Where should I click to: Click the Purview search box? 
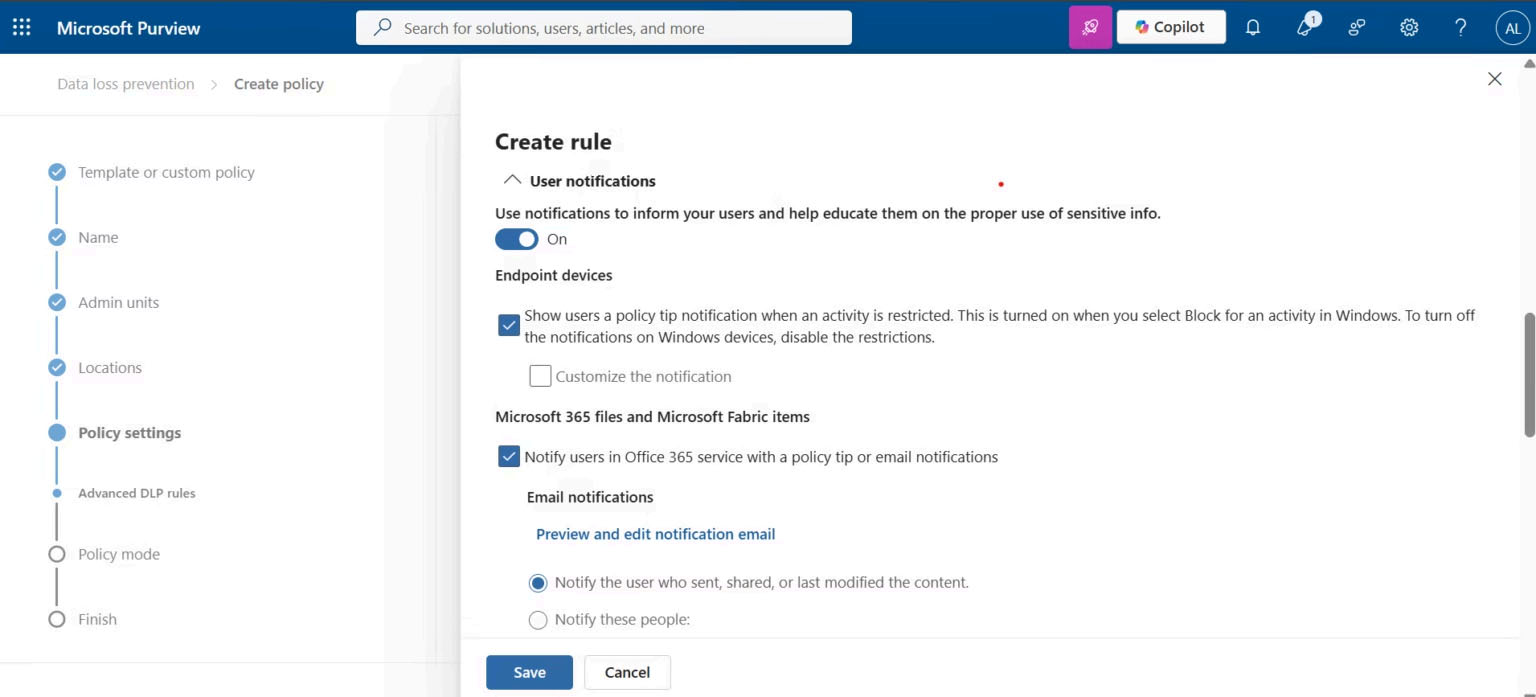[x=604, y=28]
